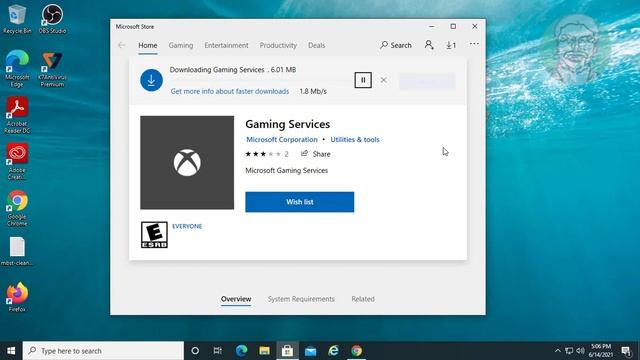This screenshot has height=360, width=640.
Task: Open Get more info about faster downloads
Action: point(230,91)
